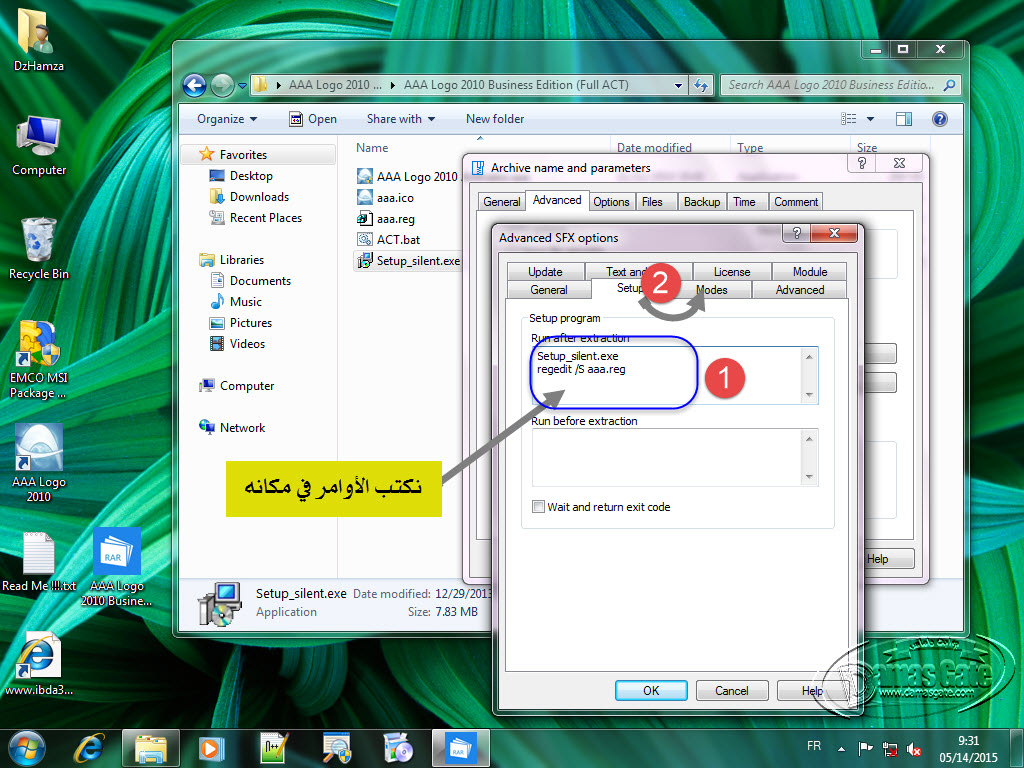
Task: Click the Explorer back arrow button
Action: (194, 86)
